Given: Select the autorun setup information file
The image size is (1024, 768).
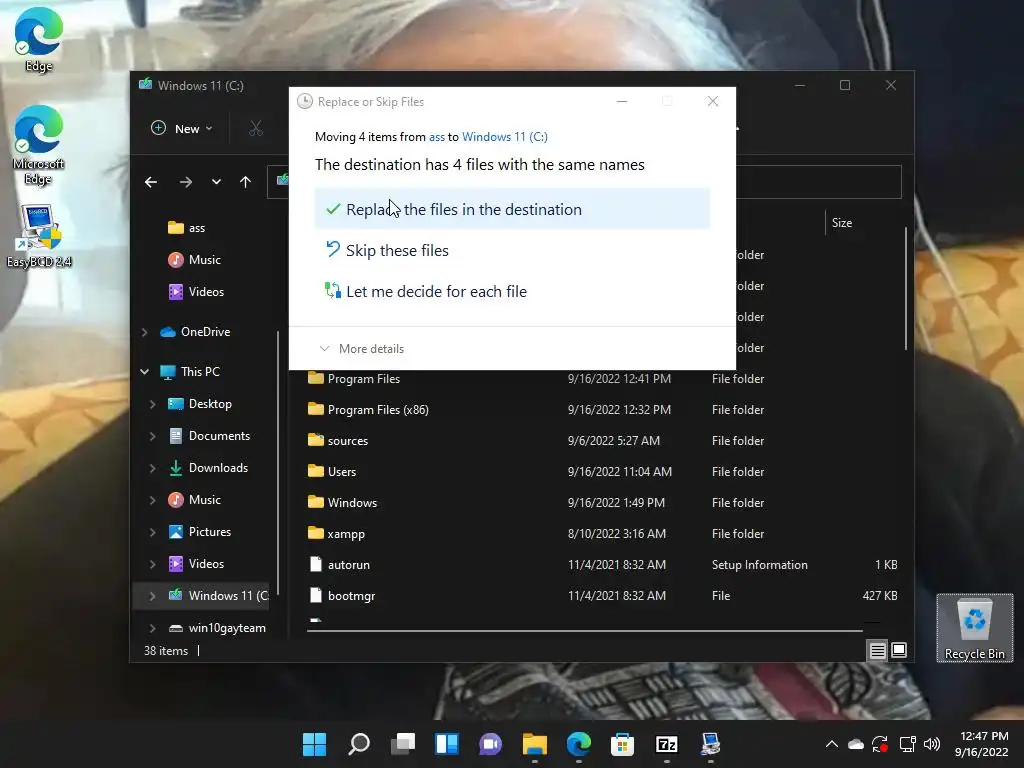Looking at the screenshot, I should click(x=601, y=565).
